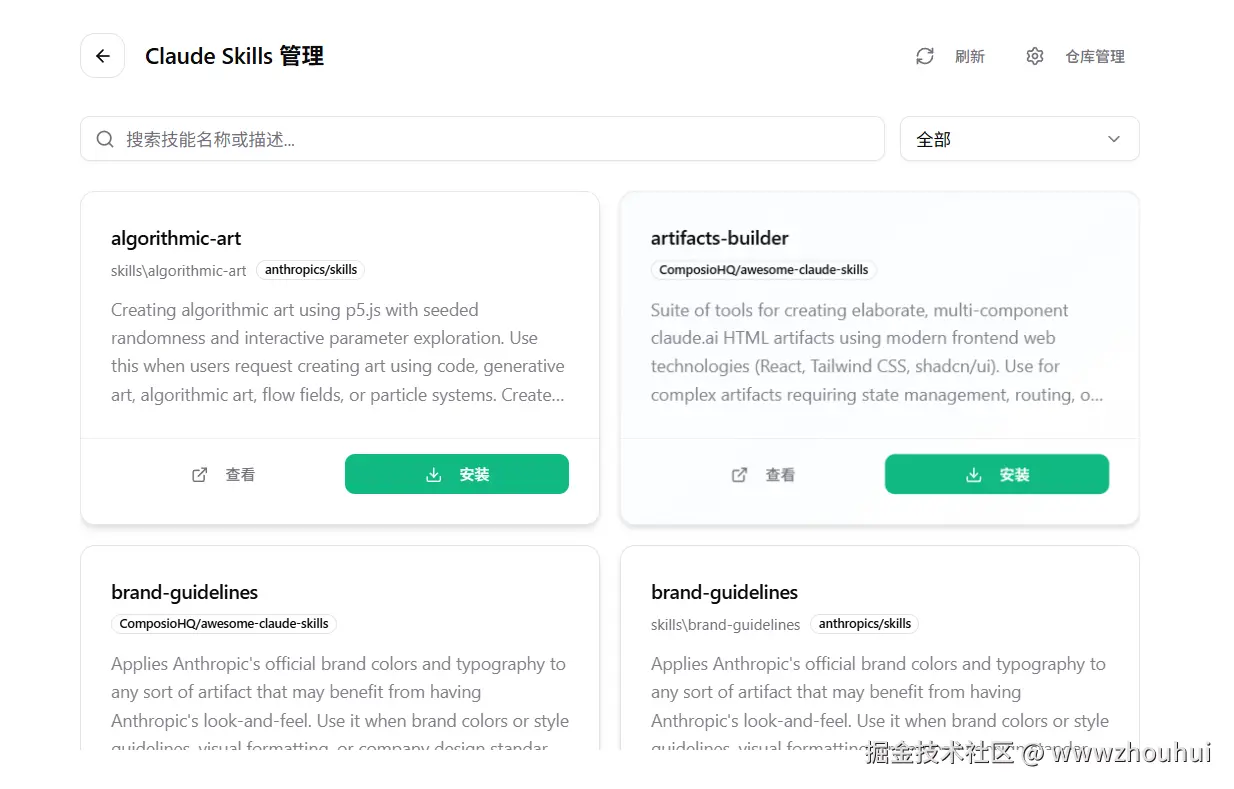Screen dimensions: 1234x789
Task: Click the back arrow button
Action: click(102, 56)
